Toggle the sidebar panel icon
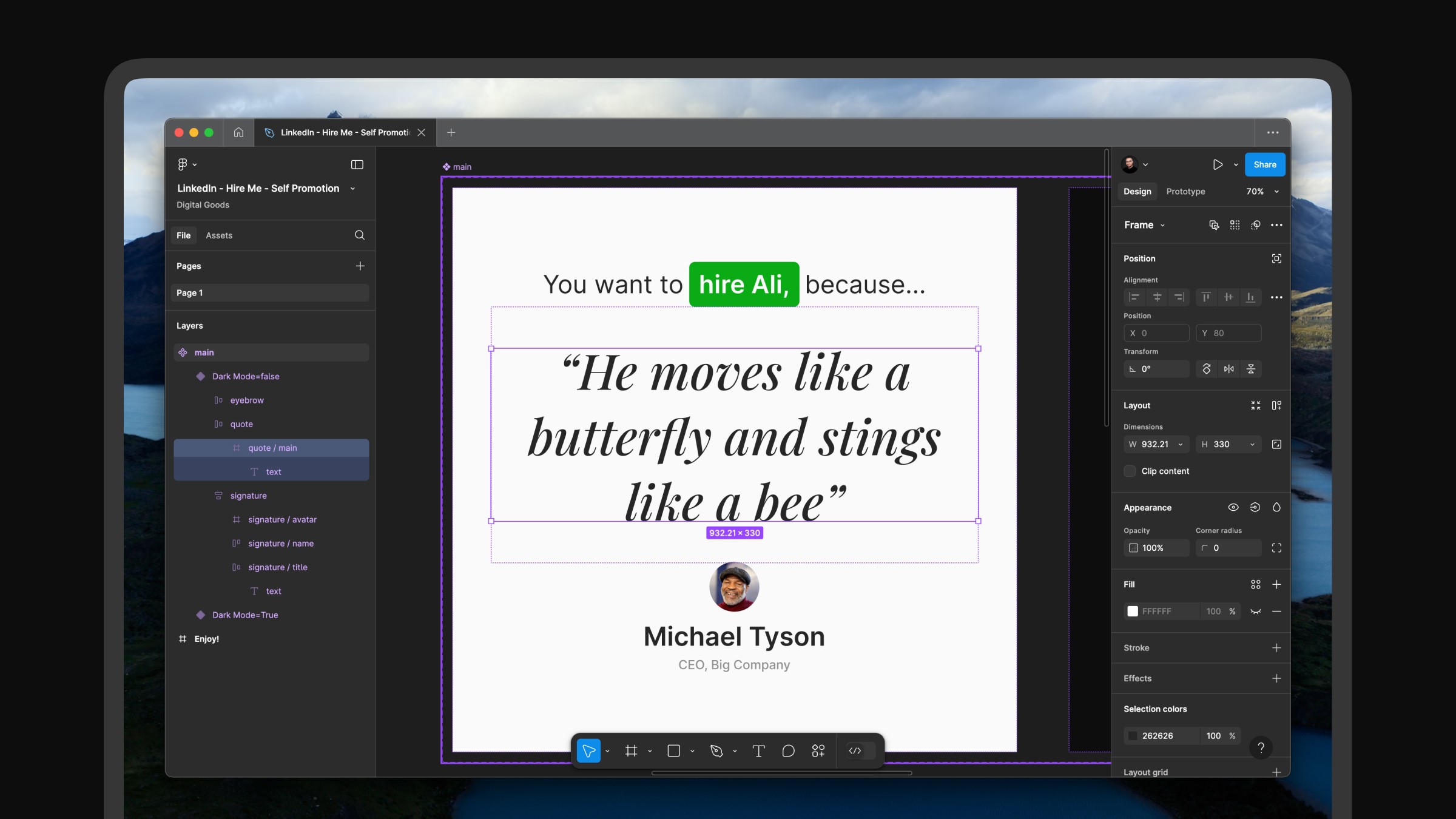 [357, 164]
